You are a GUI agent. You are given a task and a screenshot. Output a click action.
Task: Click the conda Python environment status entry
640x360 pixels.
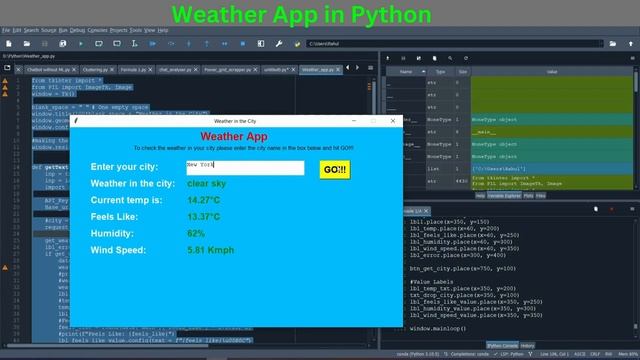pyautogui.click(x=418, y=354)
